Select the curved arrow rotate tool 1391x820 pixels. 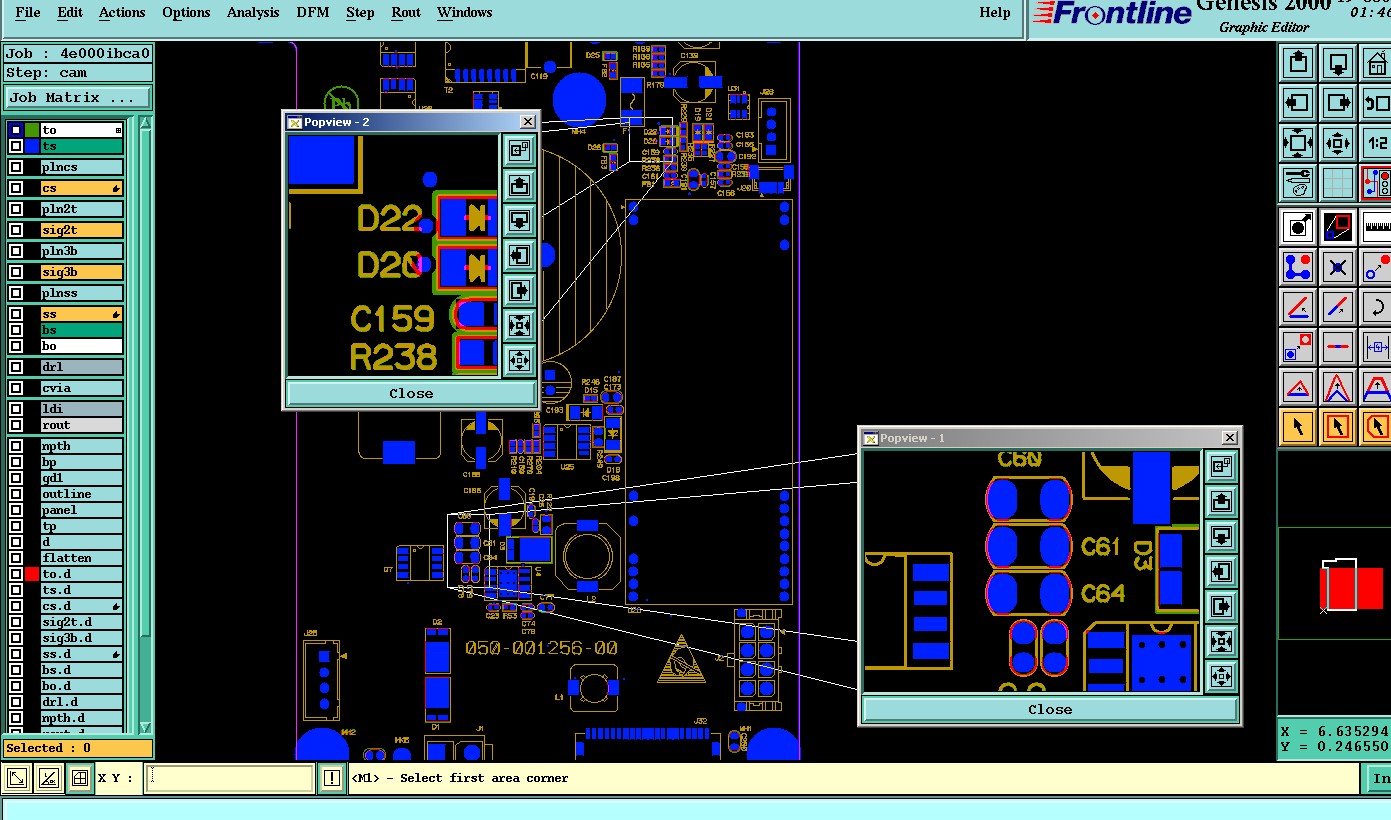(x=1377, y=307)
